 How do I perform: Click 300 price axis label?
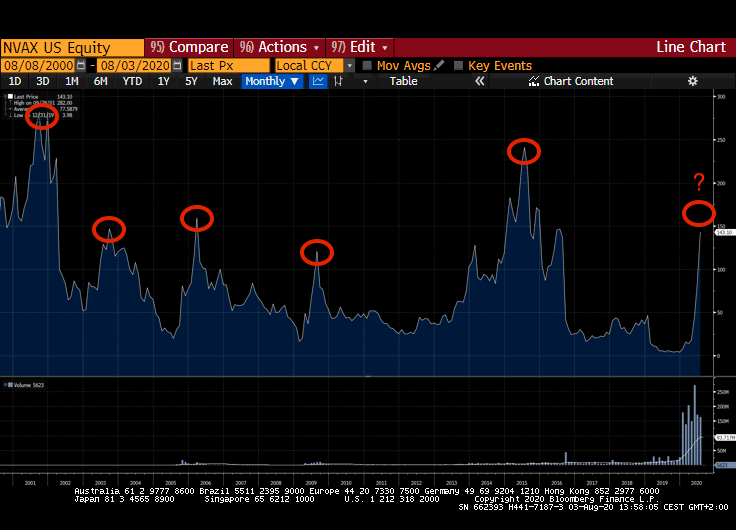(721, 97)
